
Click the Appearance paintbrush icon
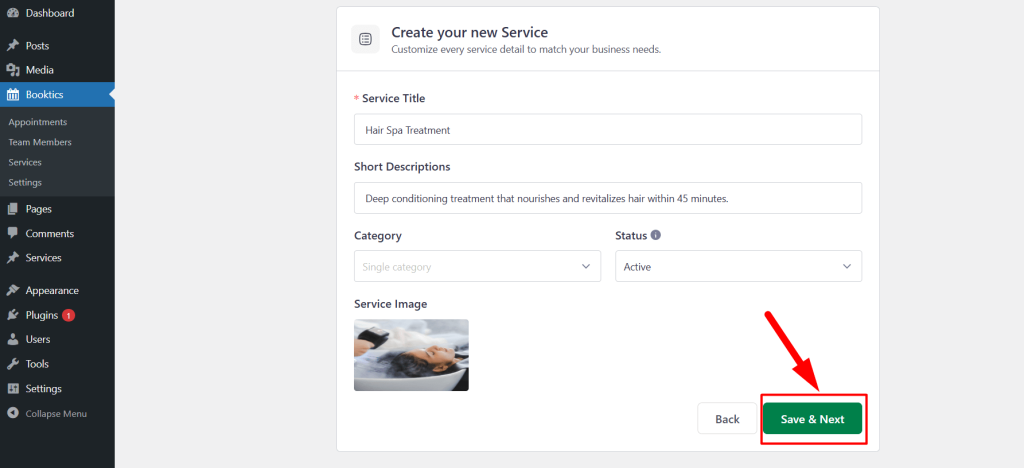tap(12, 290)
